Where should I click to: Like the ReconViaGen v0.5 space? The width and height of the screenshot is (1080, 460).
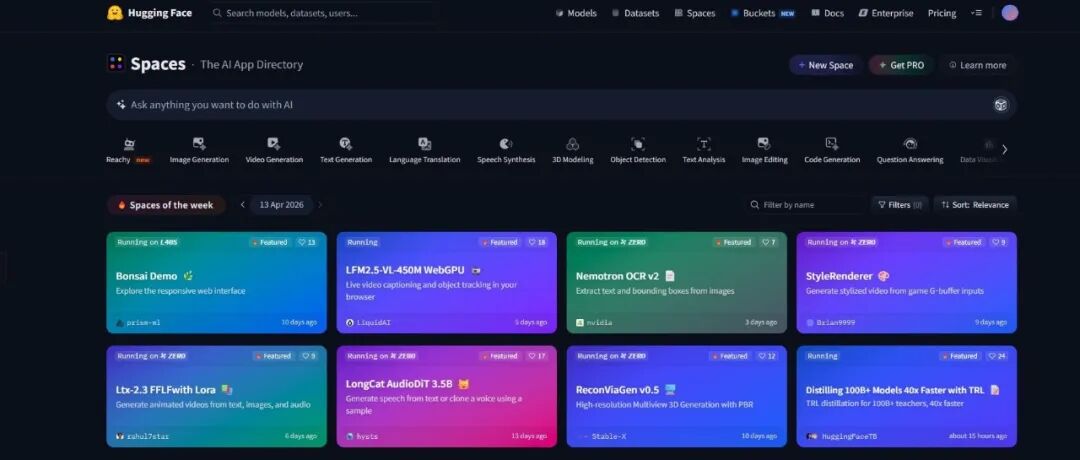click(767, 356)
